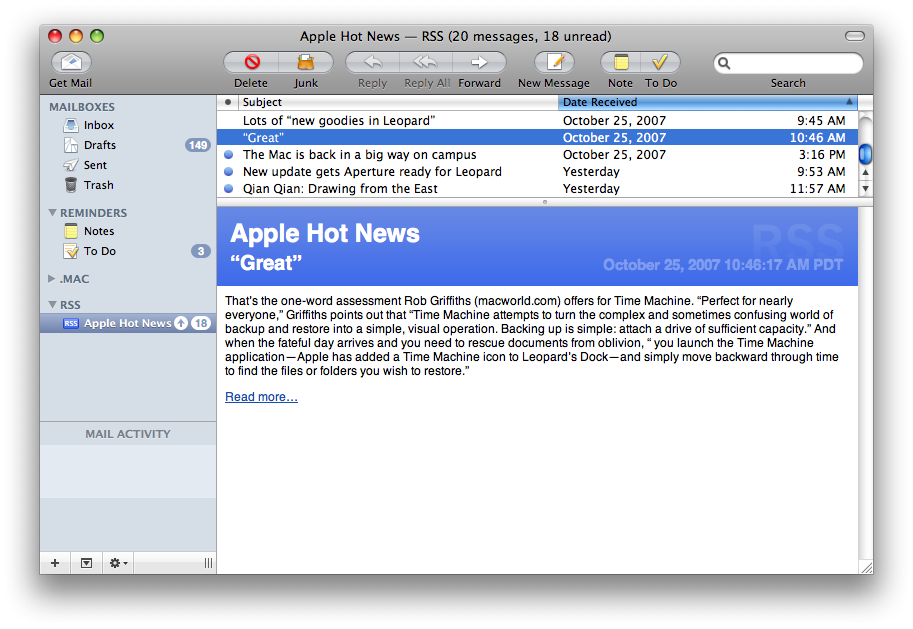Select "The Mac is back in a big way on campus"
Viewport: 913px width, 629px height.
tap(537, 154)
